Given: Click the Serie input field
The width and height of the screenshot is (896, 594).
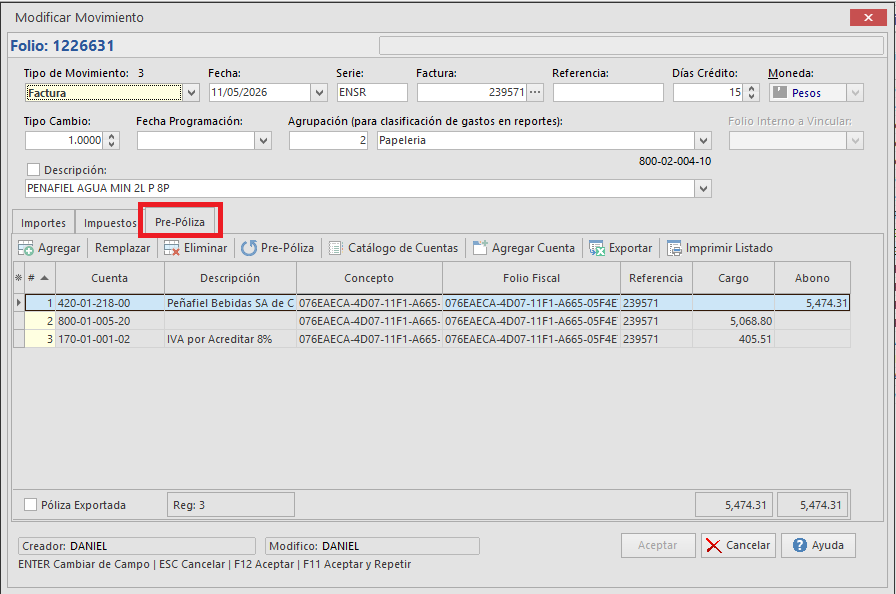Looking at the screenshot, I should pyautogui.click(x=372, y=93).
